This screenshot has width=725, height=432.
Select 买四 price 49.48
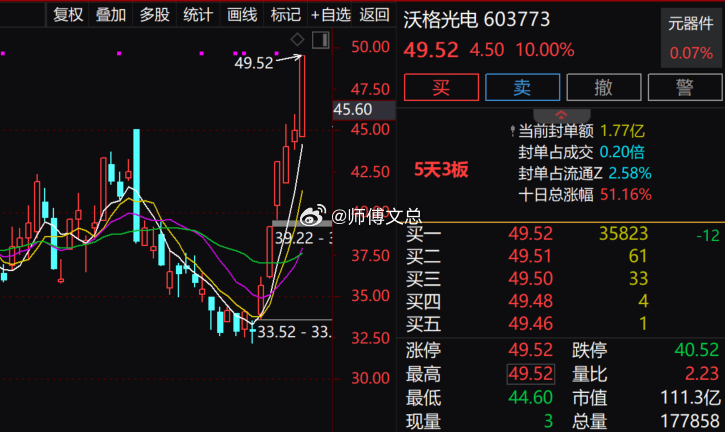[530, 301]
